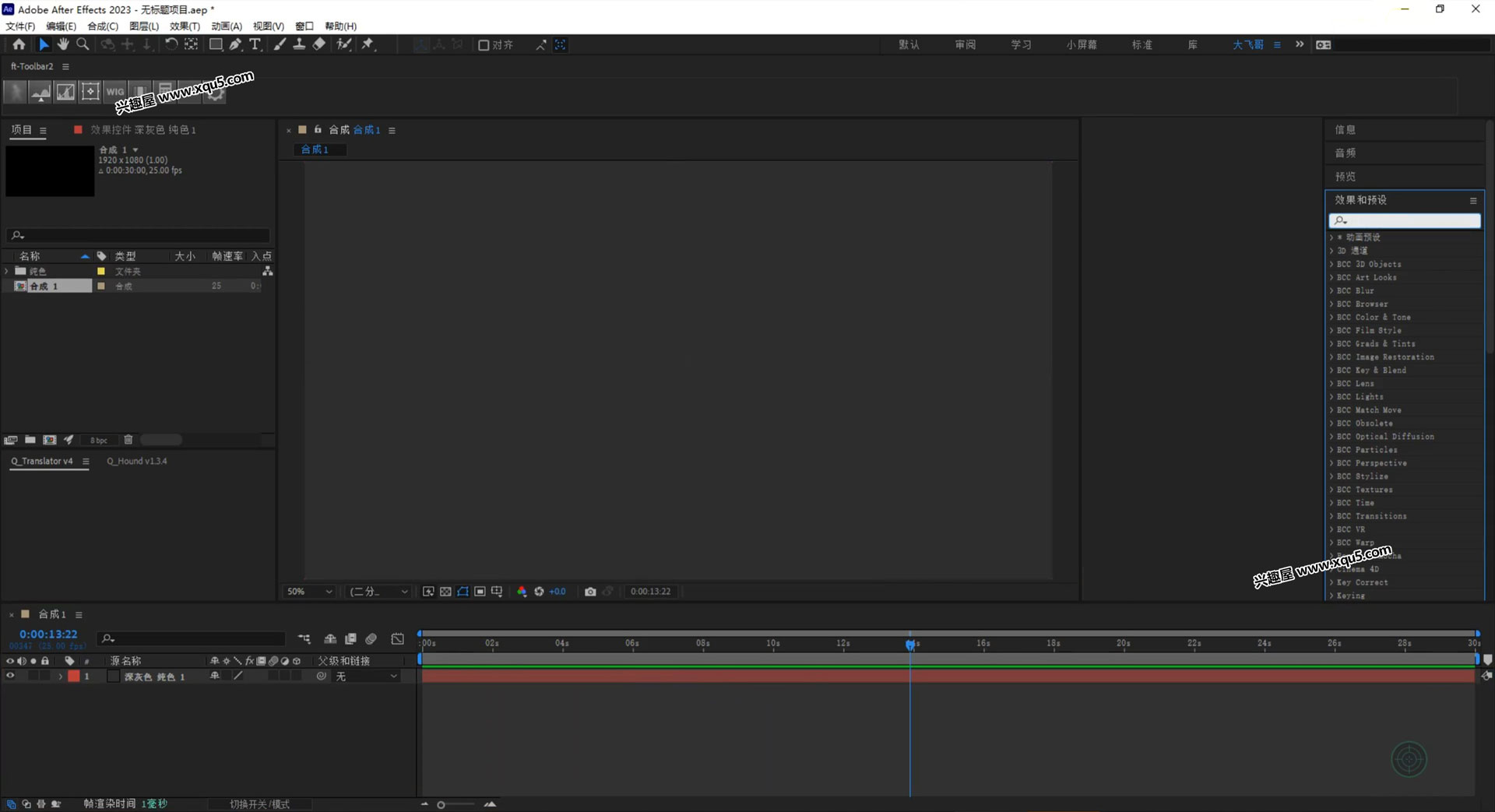Show more workspaces with double-chevron

1300,44
